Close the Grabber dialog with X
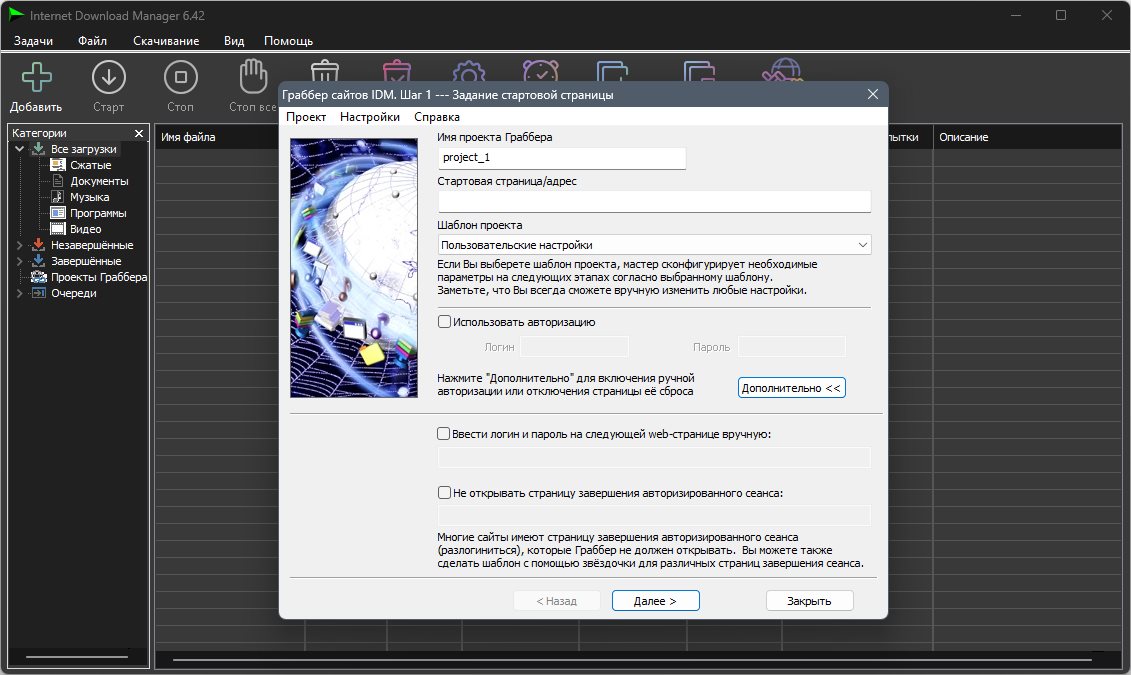Viewport: 1131px width, 675px height. [873, 94]
